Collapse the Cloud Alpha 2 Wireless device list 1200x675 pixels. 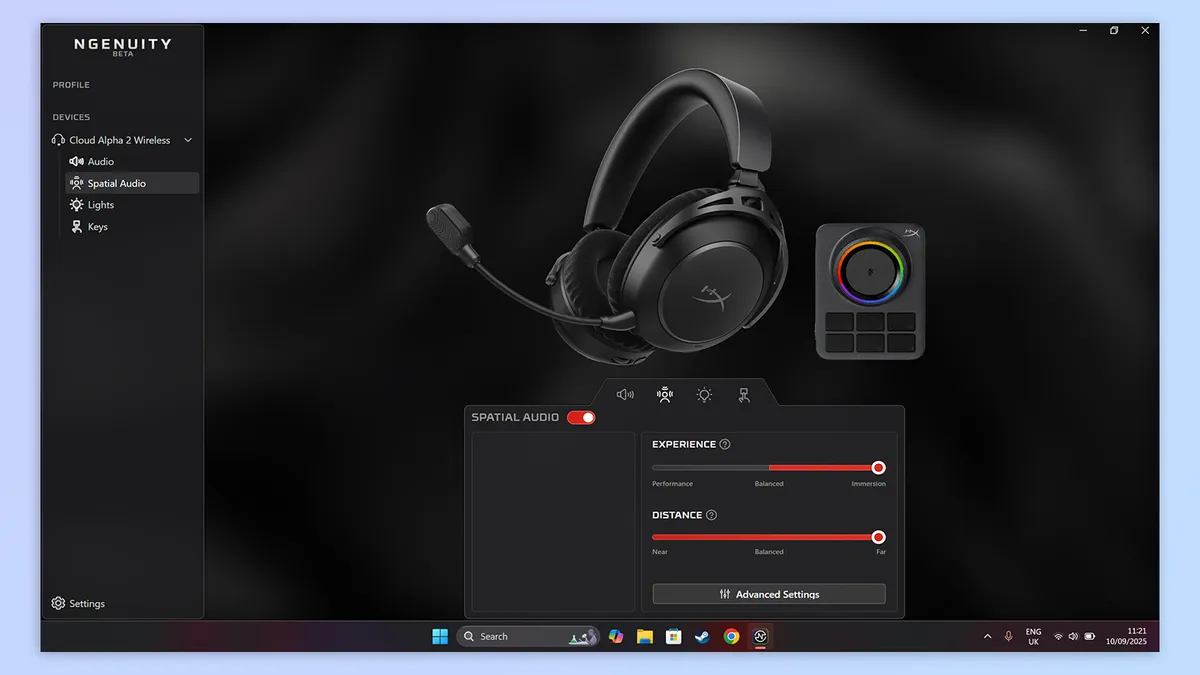(x=188, y=140)
